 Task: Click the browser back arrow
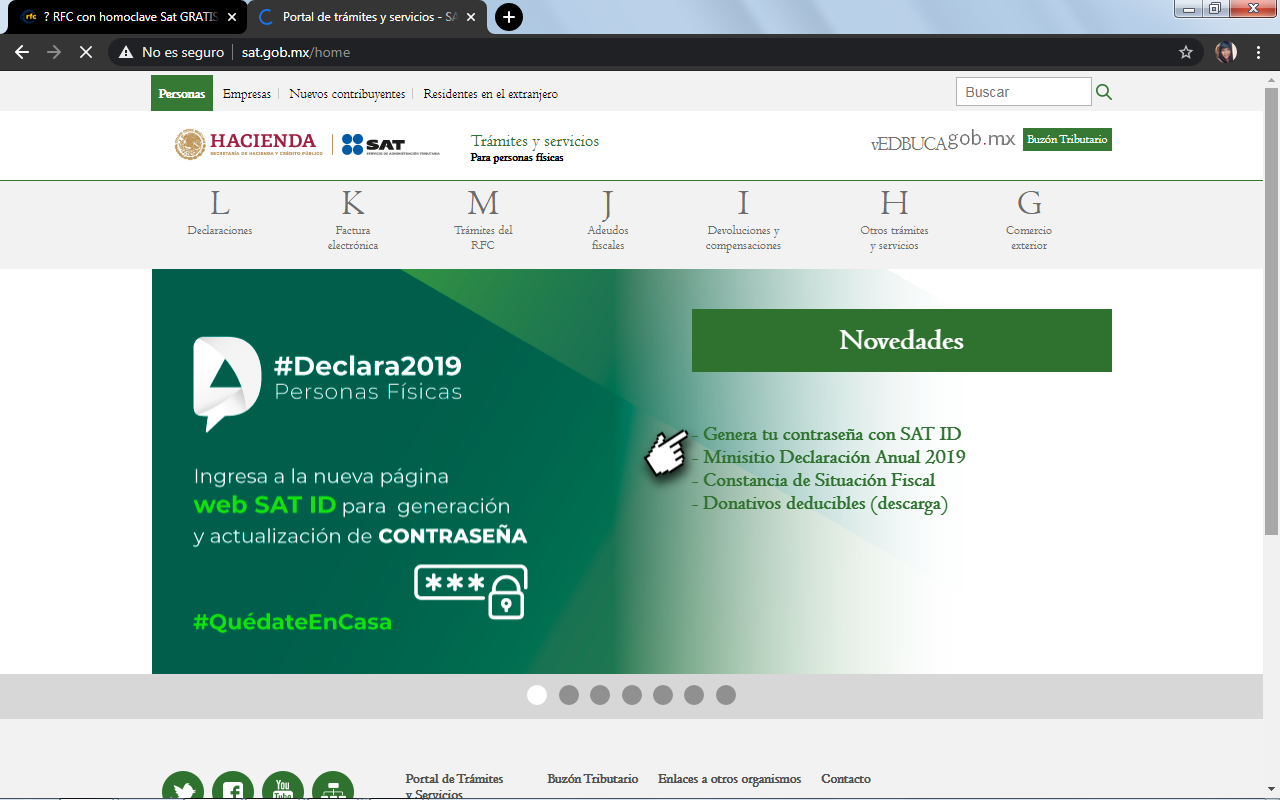tap(22, 52)
